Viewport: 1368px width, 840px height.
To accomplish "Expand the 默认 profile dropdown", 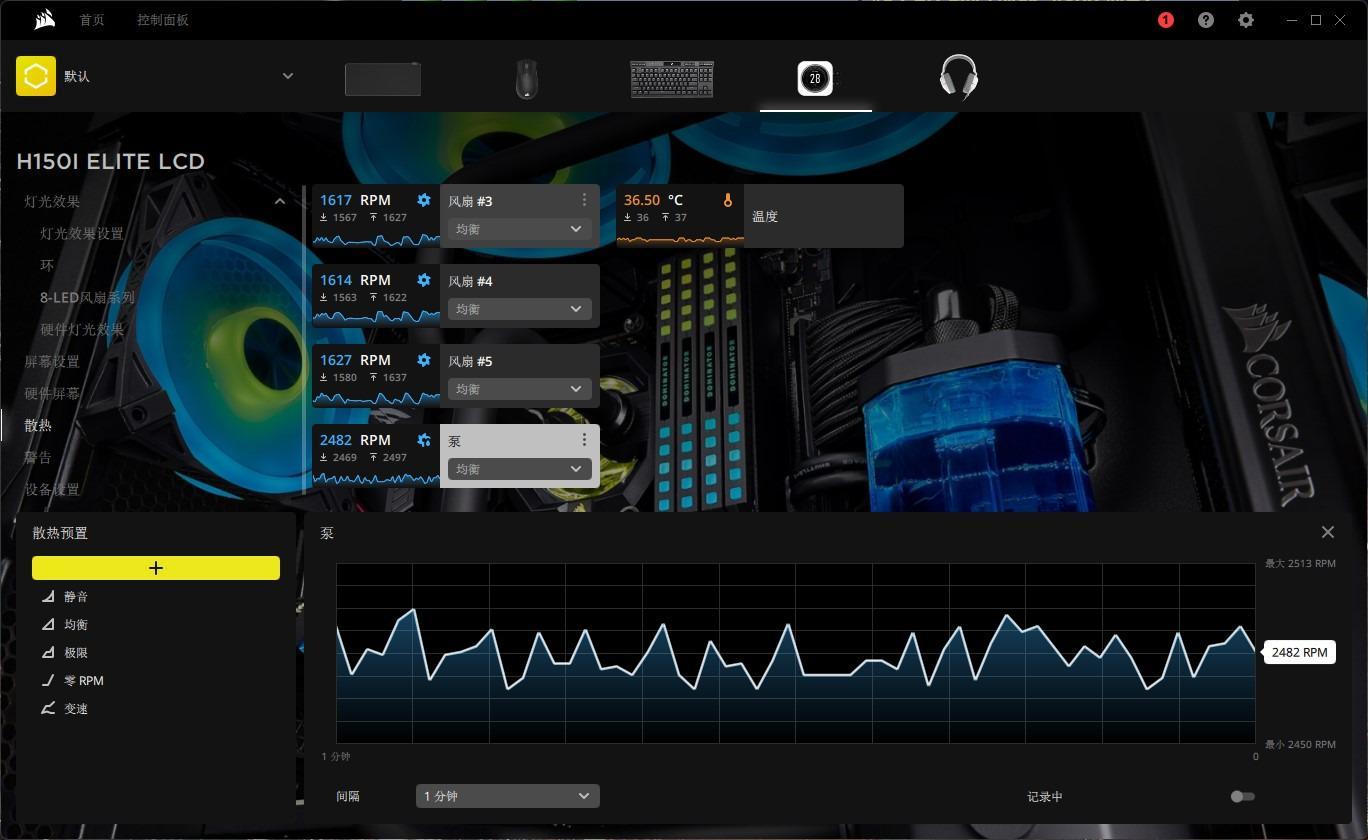I will 288,76.
